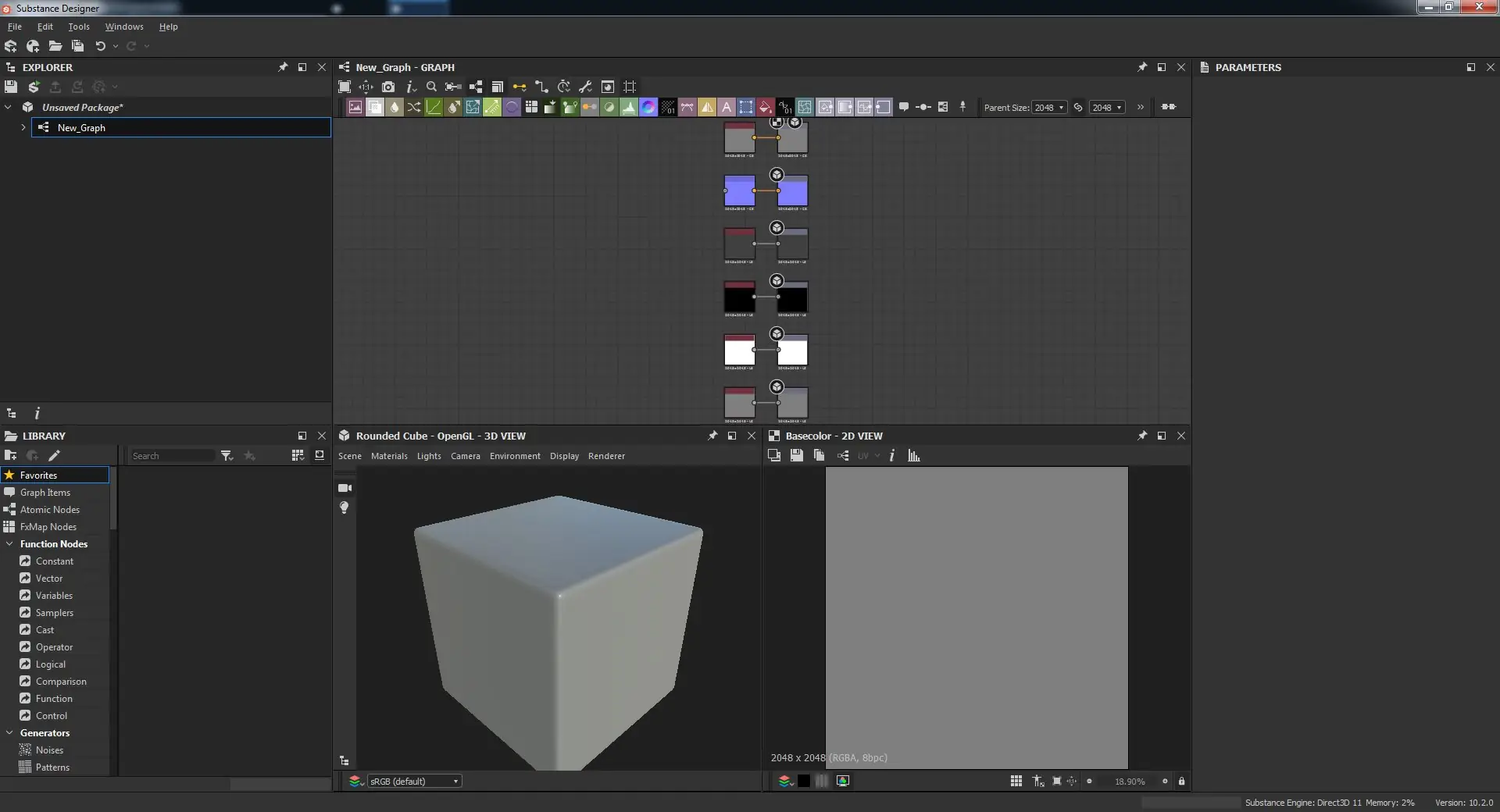Open the sRGB (default) color space dropdown
1500x812 pixels.
[414, 782]
